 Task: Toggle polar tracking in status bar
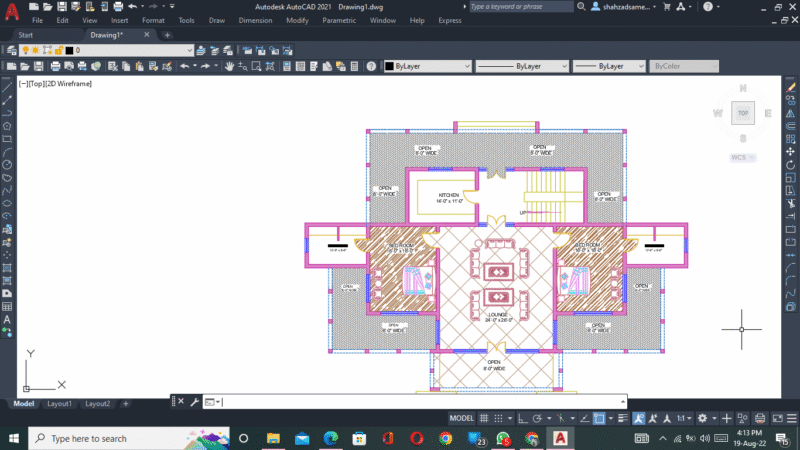pos(537,418)
